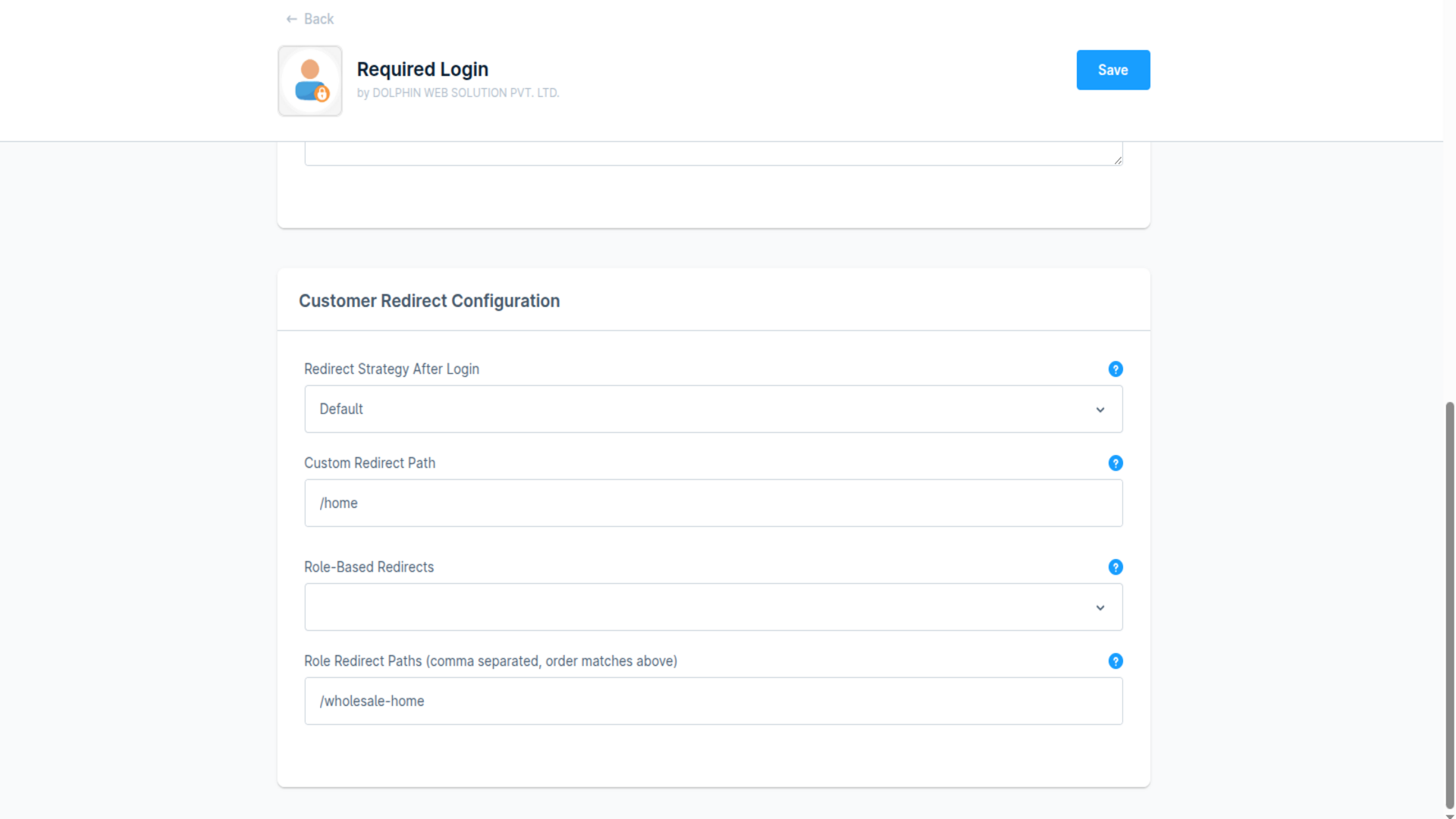The width and height of the screenshot is (1456, 819).
Task: Click the Back arrow icon
Action: pos(291,19)
